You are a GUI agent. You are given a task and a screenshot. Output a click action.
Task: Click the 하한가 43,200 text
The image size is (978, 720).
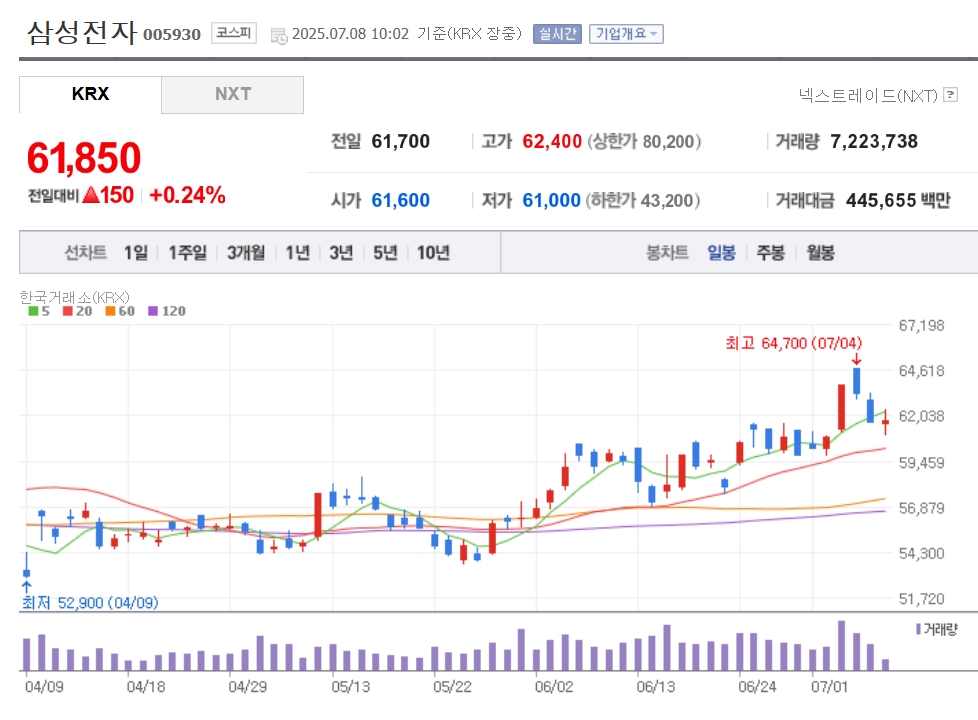click(x=643, y=200)
